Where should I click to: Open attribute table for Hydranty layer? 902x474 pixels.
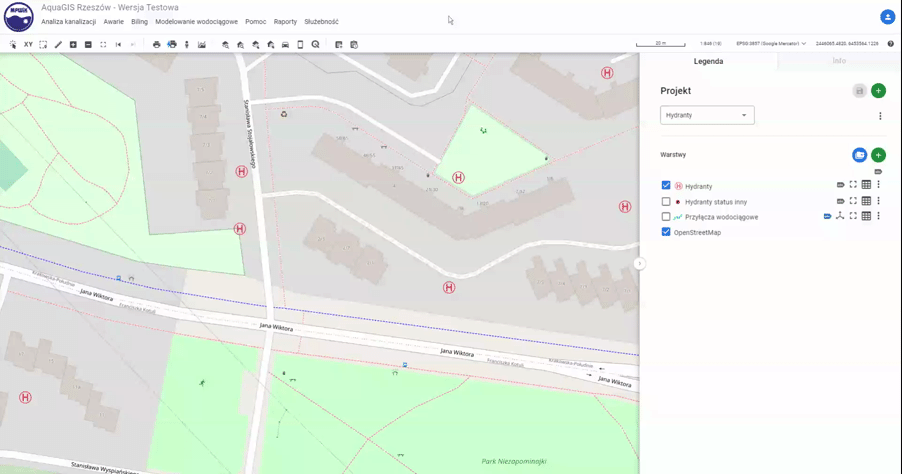pyautogui.click(x=866, y=185)
